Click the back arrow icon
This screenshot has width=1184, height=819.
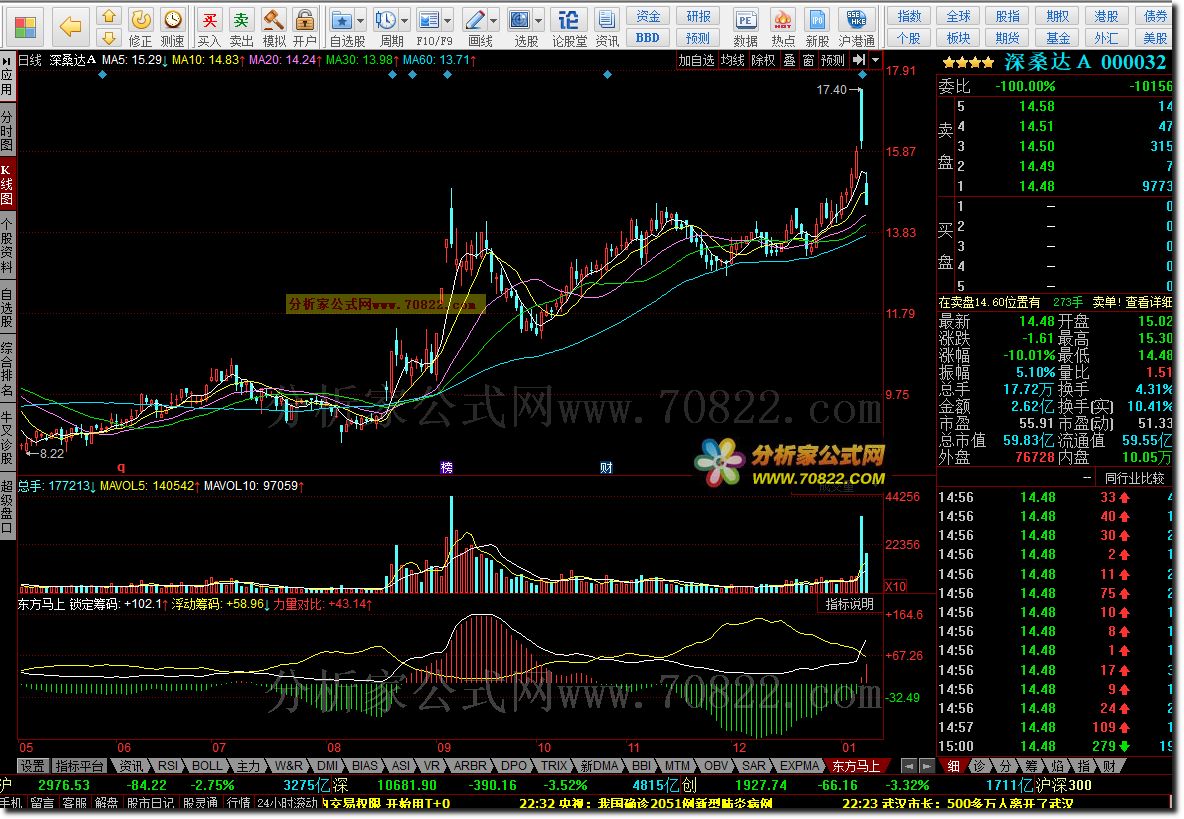click(x=70, y=27)
